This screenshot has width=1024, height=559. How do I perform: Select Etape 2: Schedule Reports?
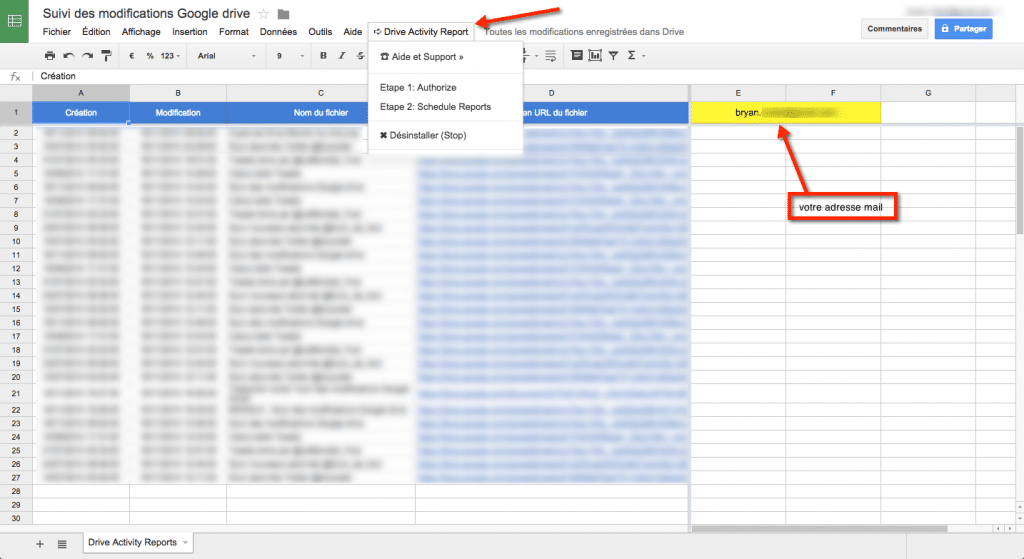[445, 106]
